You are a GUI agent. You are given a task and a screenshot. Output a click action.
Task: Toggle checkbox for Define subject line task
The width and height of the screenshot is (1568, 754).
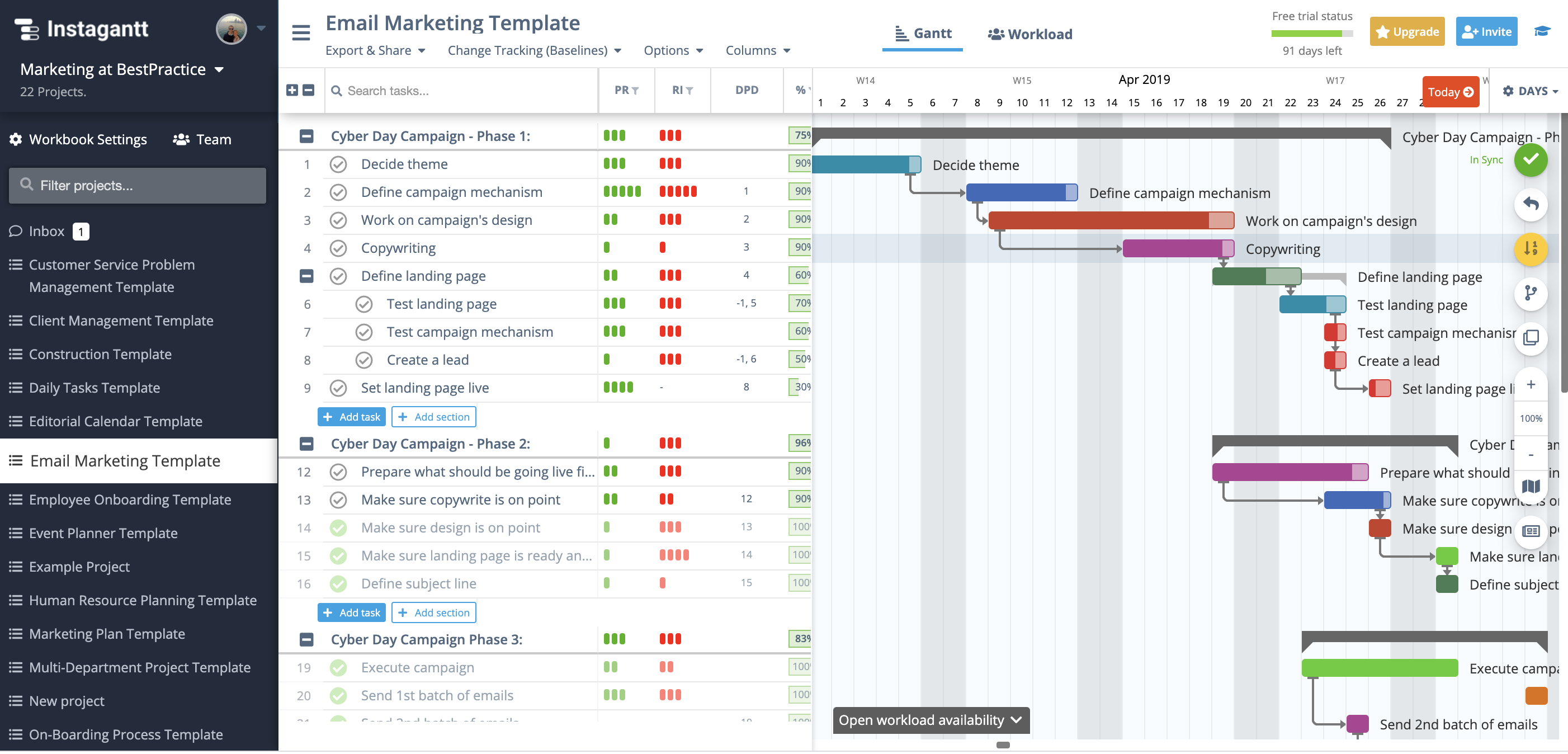340,583
